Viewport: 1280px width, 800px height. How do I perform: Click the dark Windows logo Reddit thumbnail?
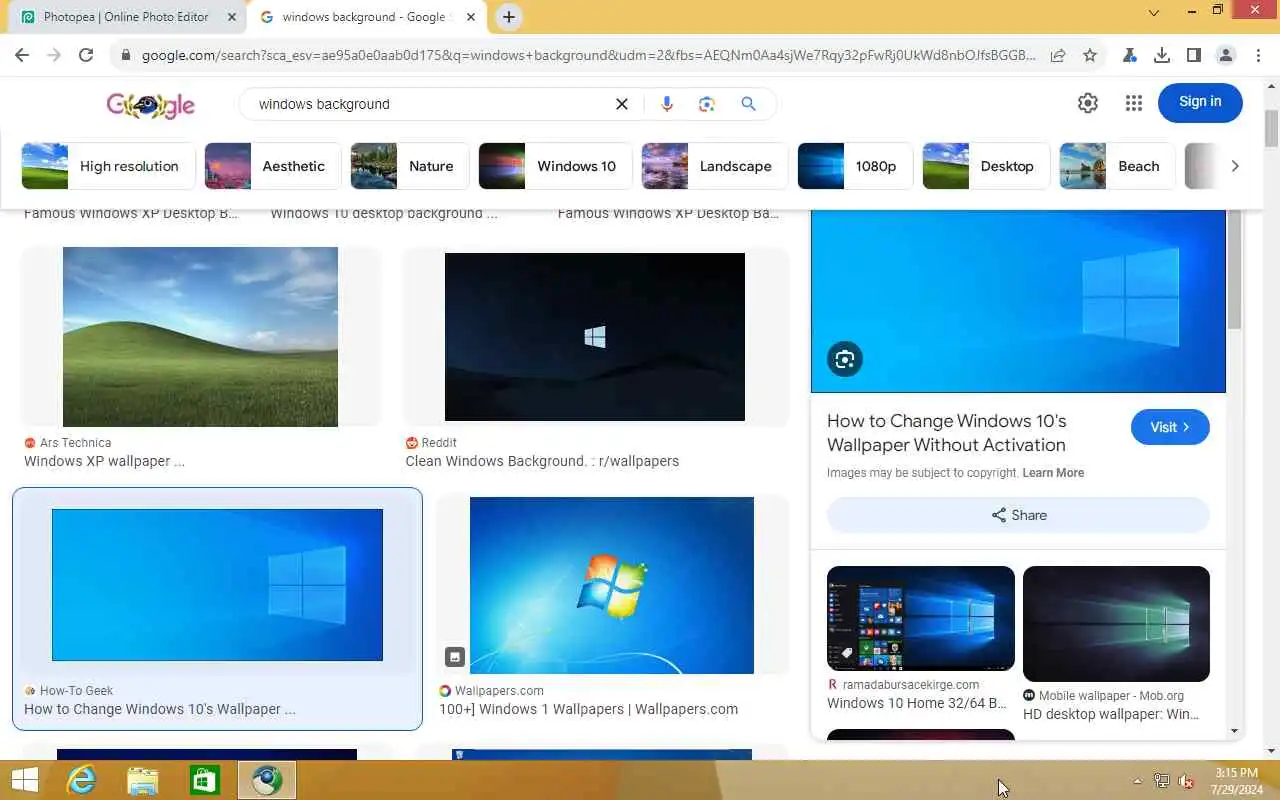(x=595, y=337)
